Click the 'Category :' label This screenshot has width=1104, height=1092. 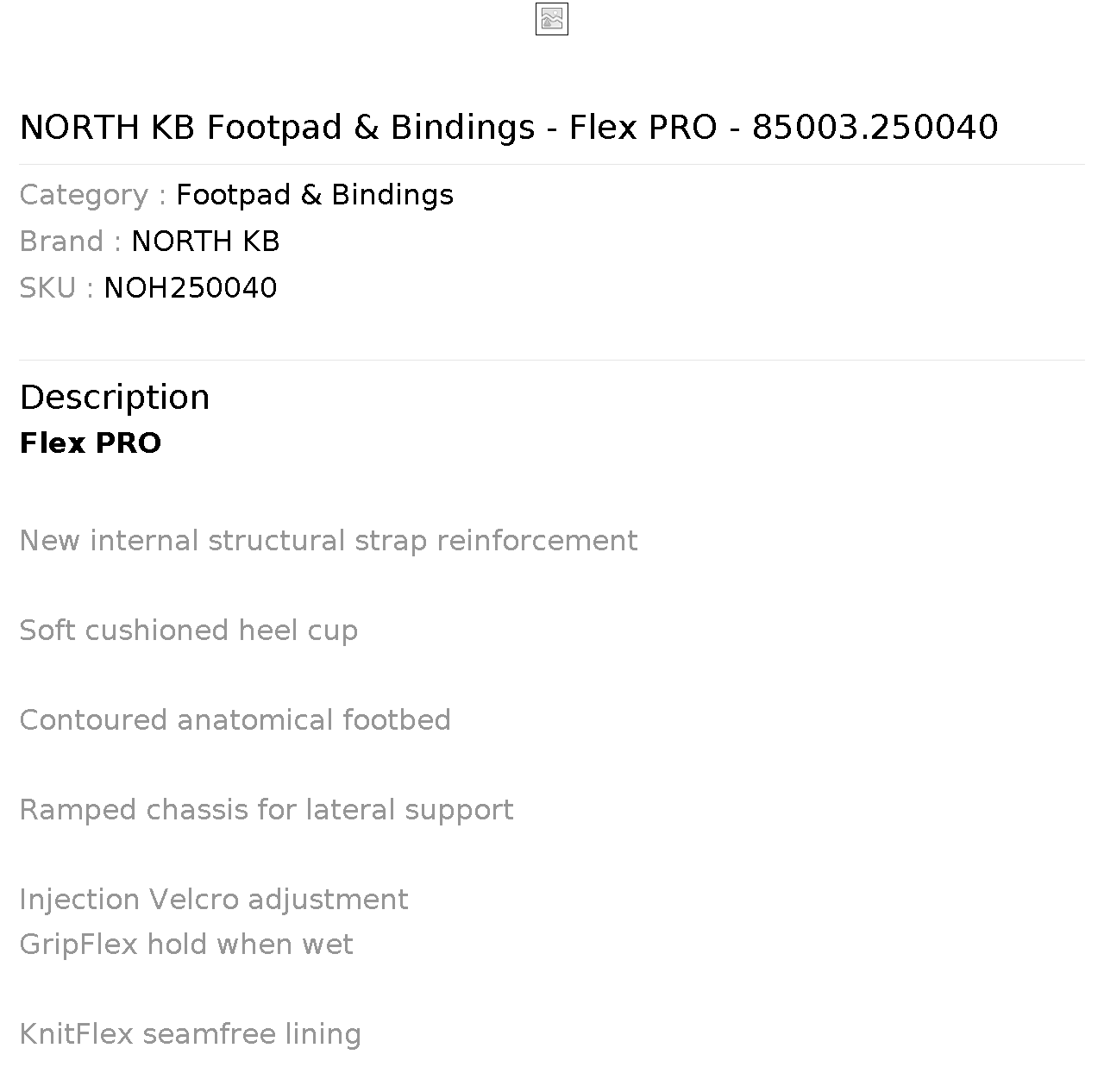pos(93,195)
